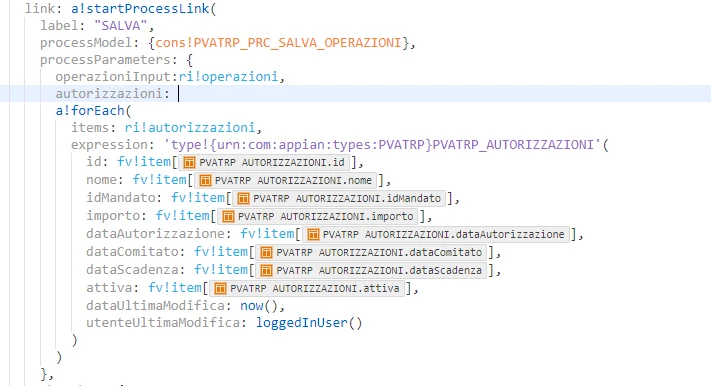The image size is (711, 386).
Task: Click the items keyword
Action: click(x=90, y=127)
